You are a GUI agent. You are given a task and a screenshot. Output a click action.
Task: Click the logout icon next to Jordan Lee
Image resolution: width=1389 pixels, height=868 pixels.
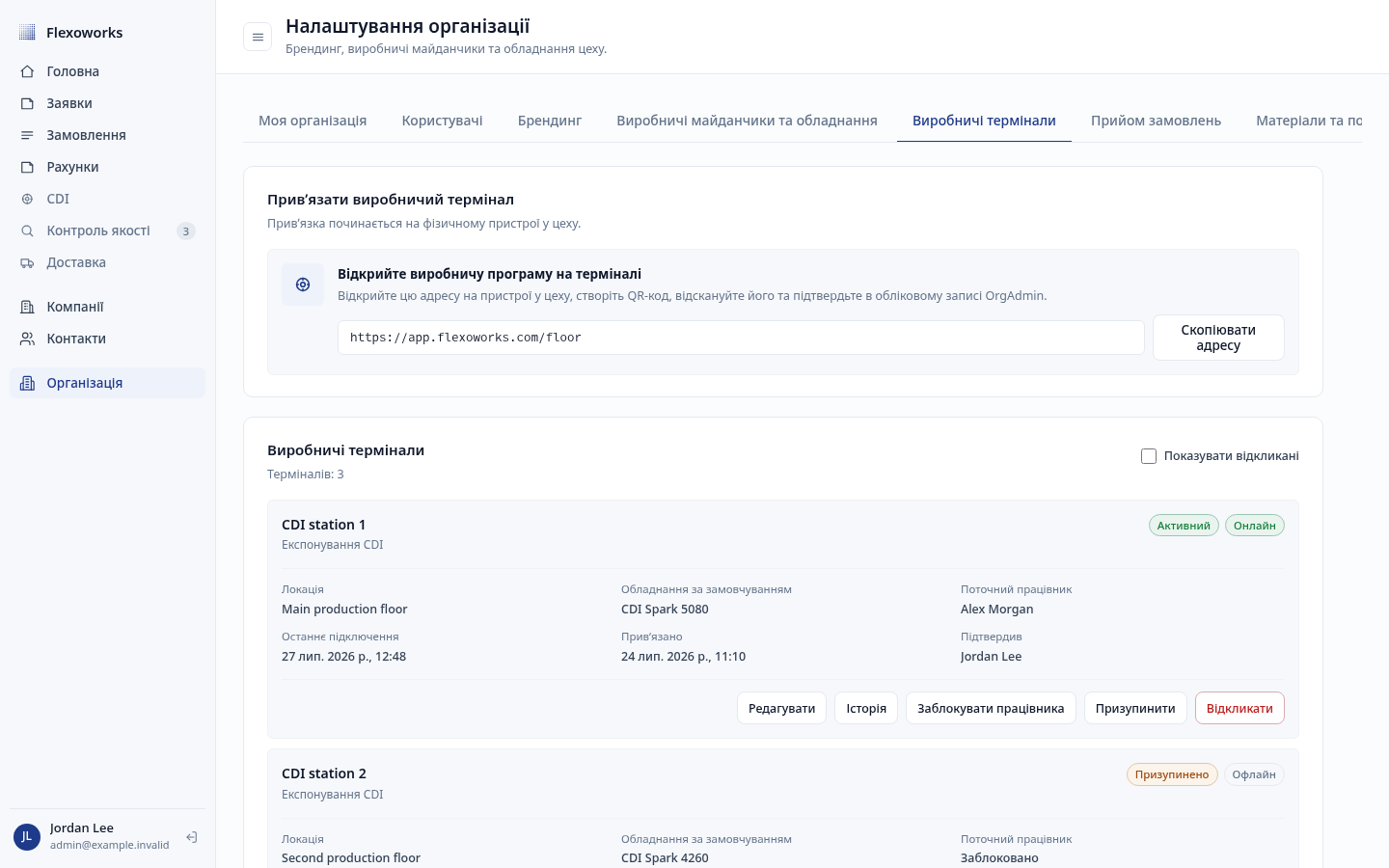192,837
